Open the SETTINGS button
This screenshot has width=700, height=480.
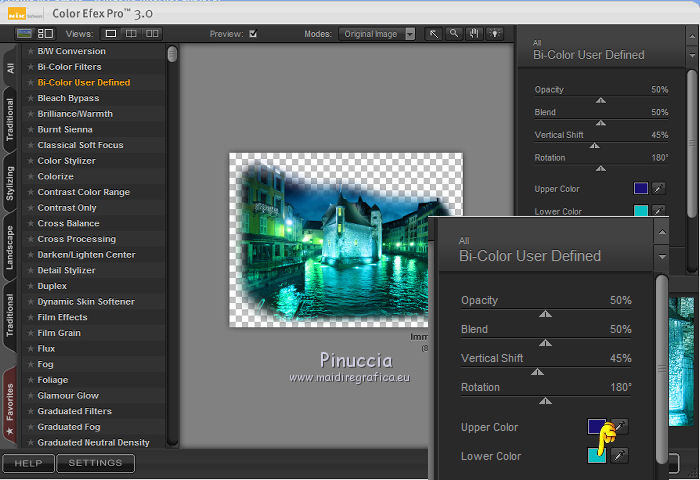tap(95, 463)
